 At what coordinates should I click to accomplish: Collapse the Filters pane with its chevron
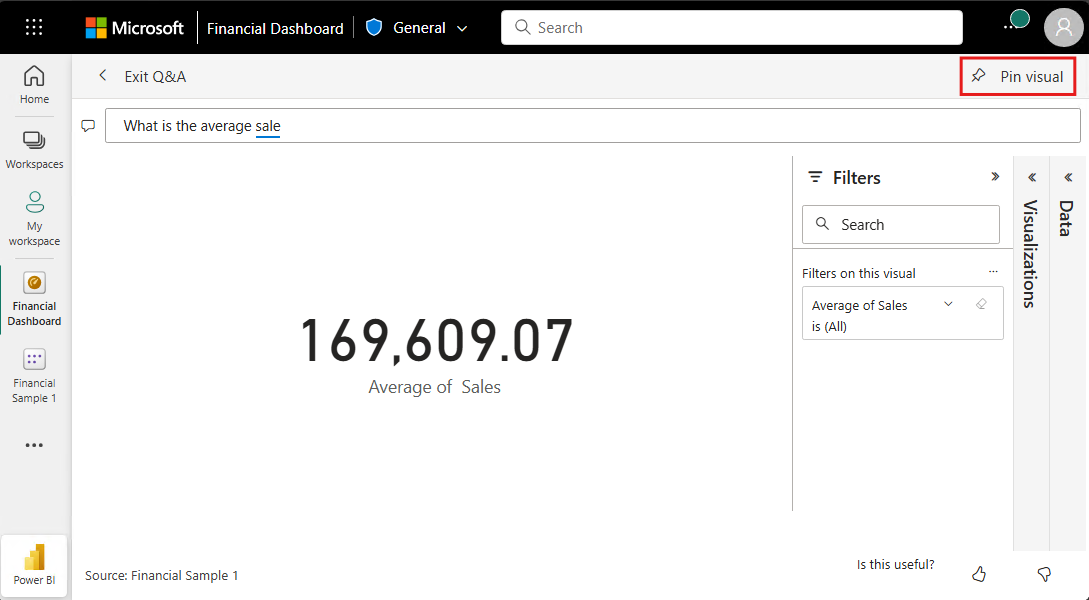click(x=995, y=177)
